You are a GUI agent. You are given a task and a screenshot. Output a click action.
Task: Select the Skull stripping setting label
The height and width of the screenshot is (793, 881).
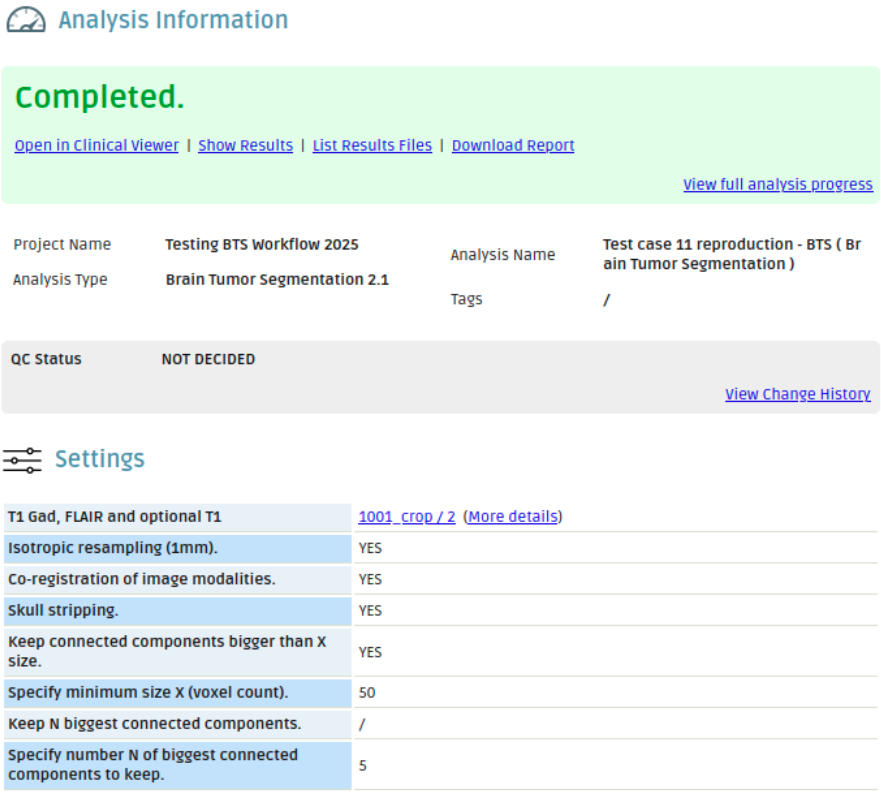63,610
